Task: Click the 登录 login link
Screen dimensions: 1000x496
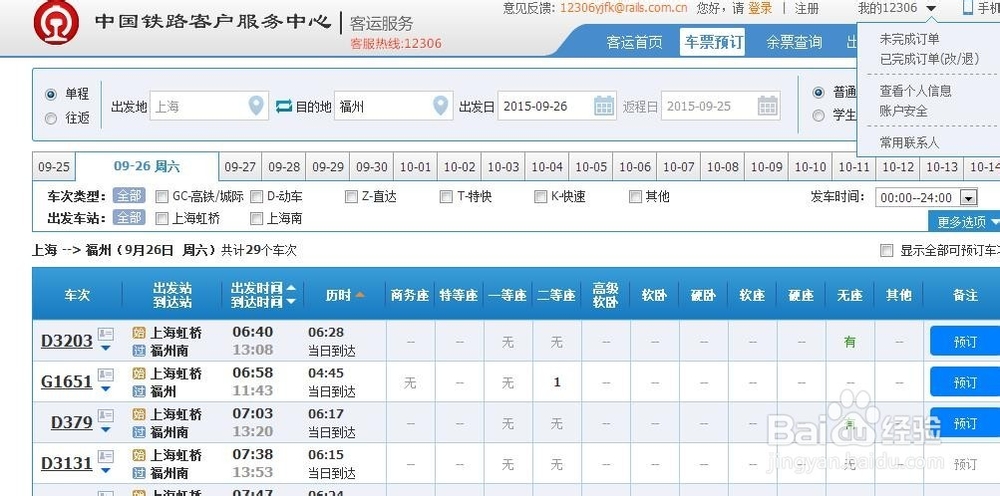Action: tap(760, 8)
